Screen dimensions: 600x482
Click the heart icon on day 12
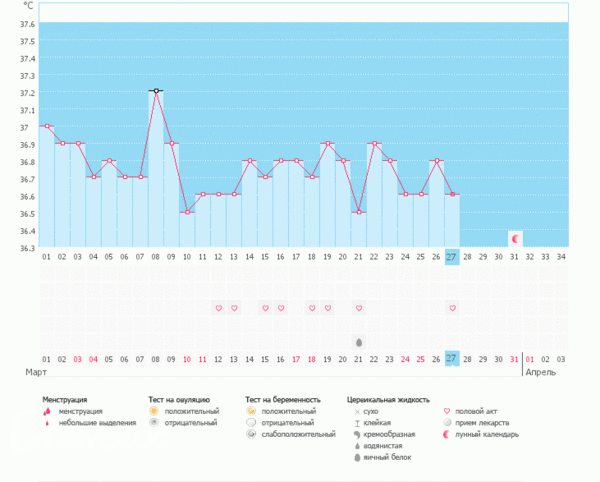(218, 308)
